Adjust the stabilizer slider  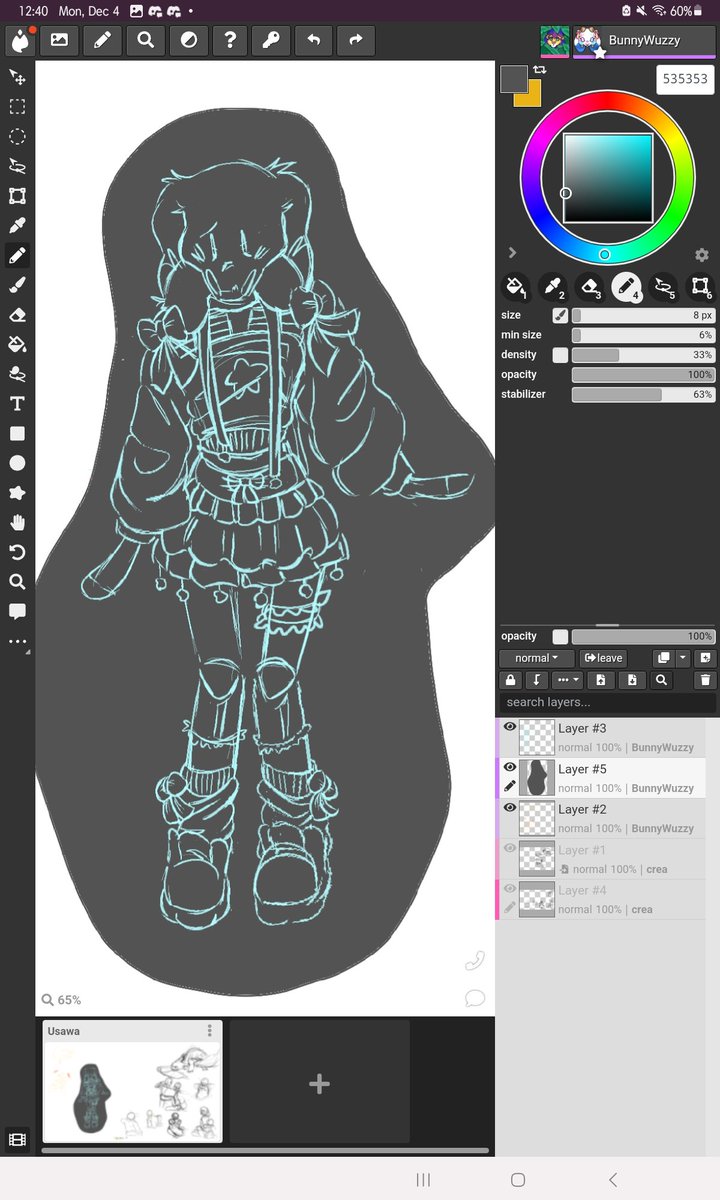[644, 395]
